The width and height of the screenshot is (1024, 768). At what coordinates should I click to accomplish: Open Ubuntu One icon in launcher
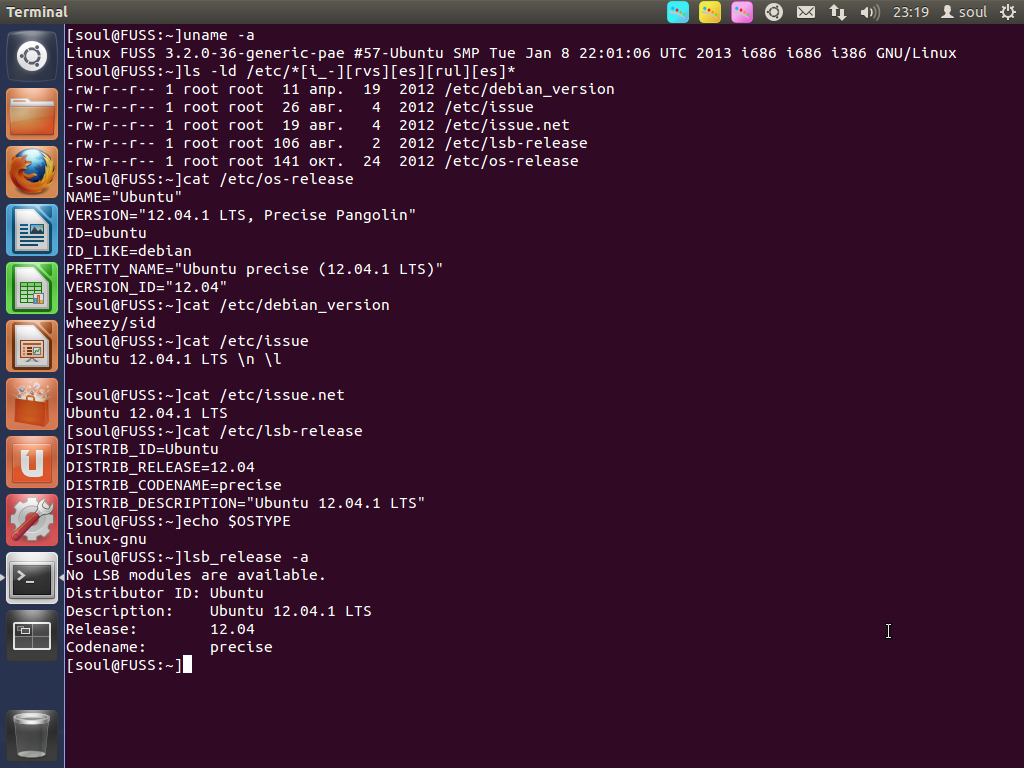click(x=32, y=462)
